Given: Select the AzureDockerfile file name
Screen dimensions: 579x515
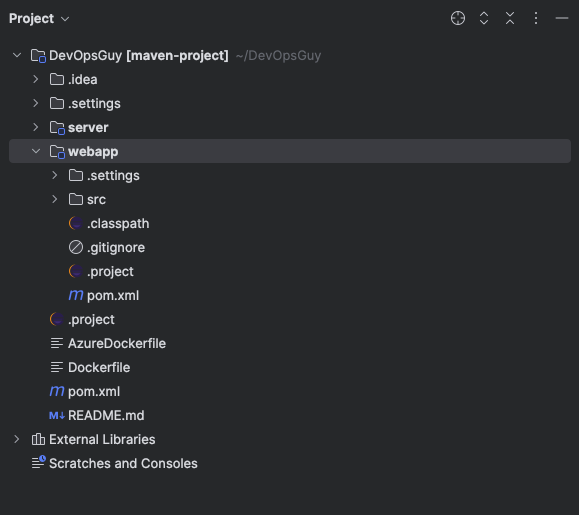Looking at the screenshot, I should pyautogui.click(x=117, y=343).
